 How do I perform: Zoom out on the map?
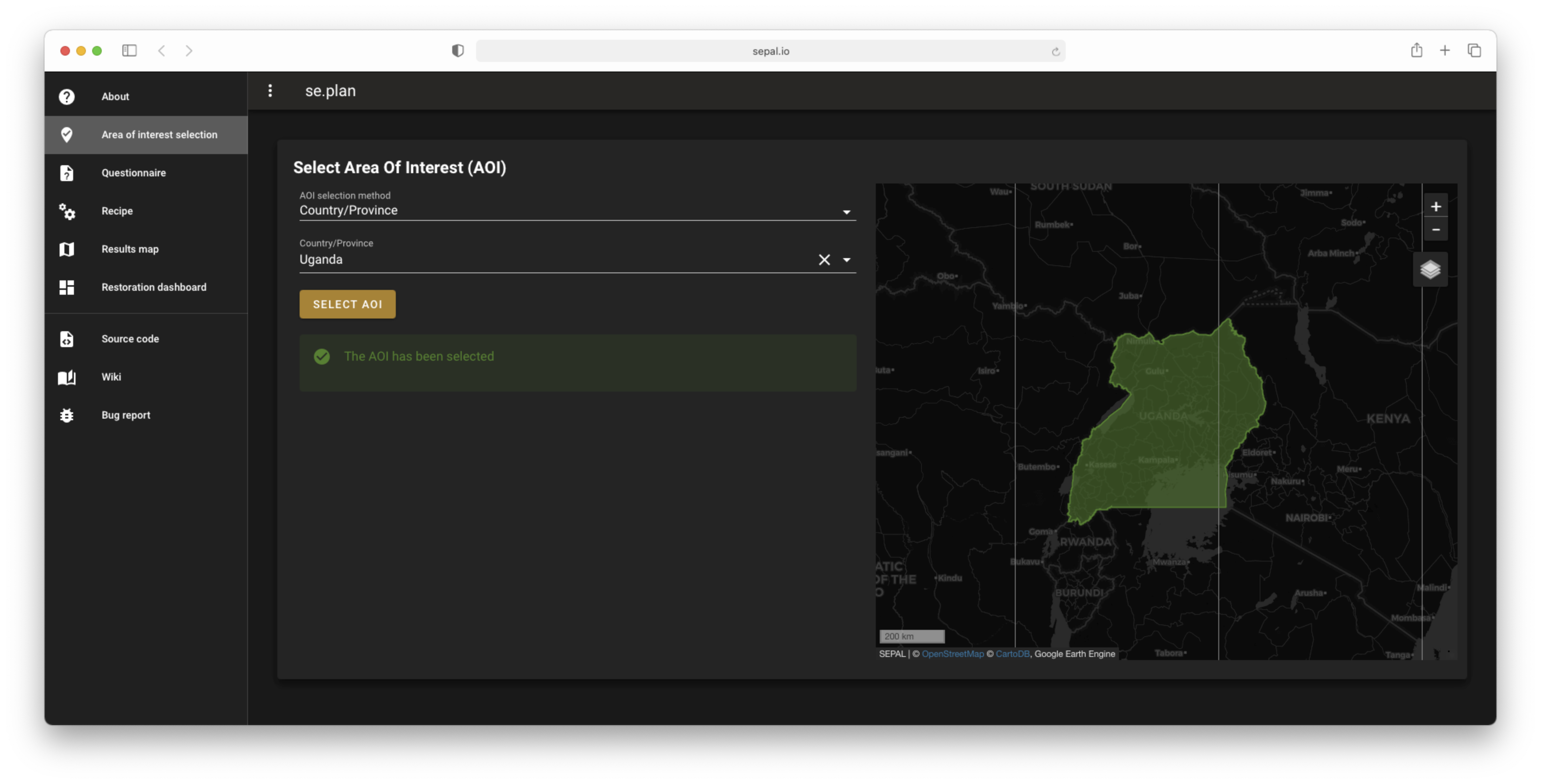1435,230
